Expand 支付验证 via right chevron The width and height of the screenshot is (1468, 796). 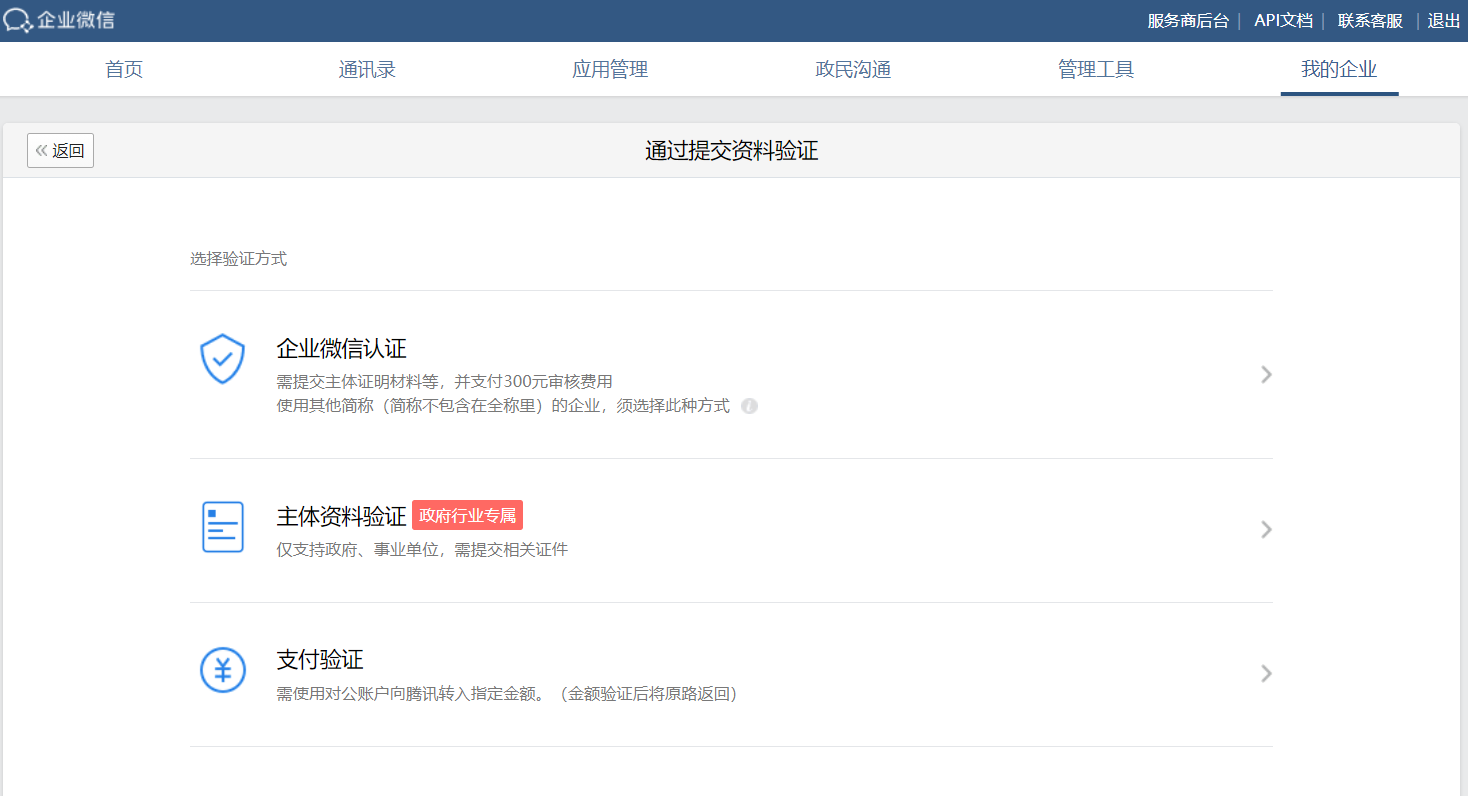1266,674
